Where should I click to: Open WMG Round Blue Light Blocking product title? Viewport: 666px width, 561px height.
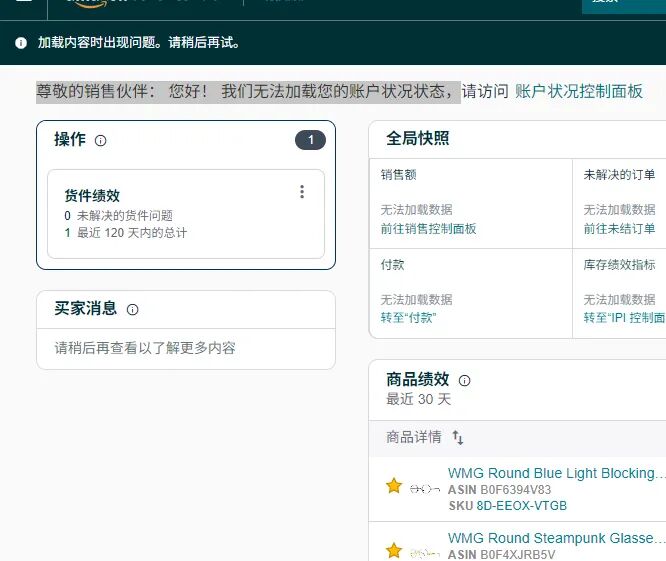tap(556, 473)
